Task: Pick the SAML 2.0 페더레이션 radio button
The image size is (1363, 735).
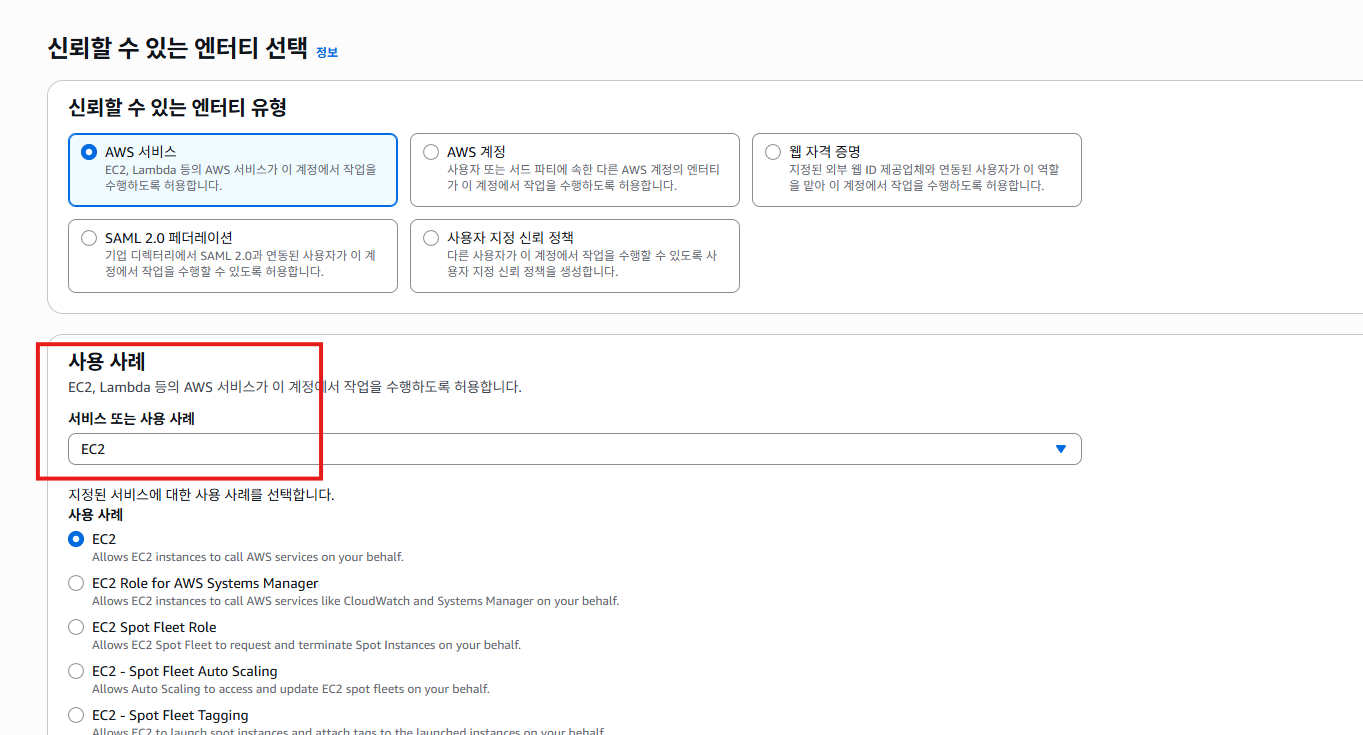Action: [89, 238]
